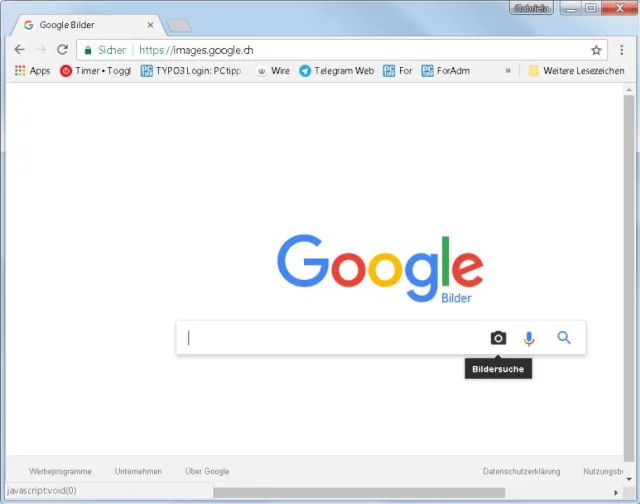The width and height of the screenshot is (640, 504).
Task: Open the Werbeprogramme footer link
Action: [60, 471]
